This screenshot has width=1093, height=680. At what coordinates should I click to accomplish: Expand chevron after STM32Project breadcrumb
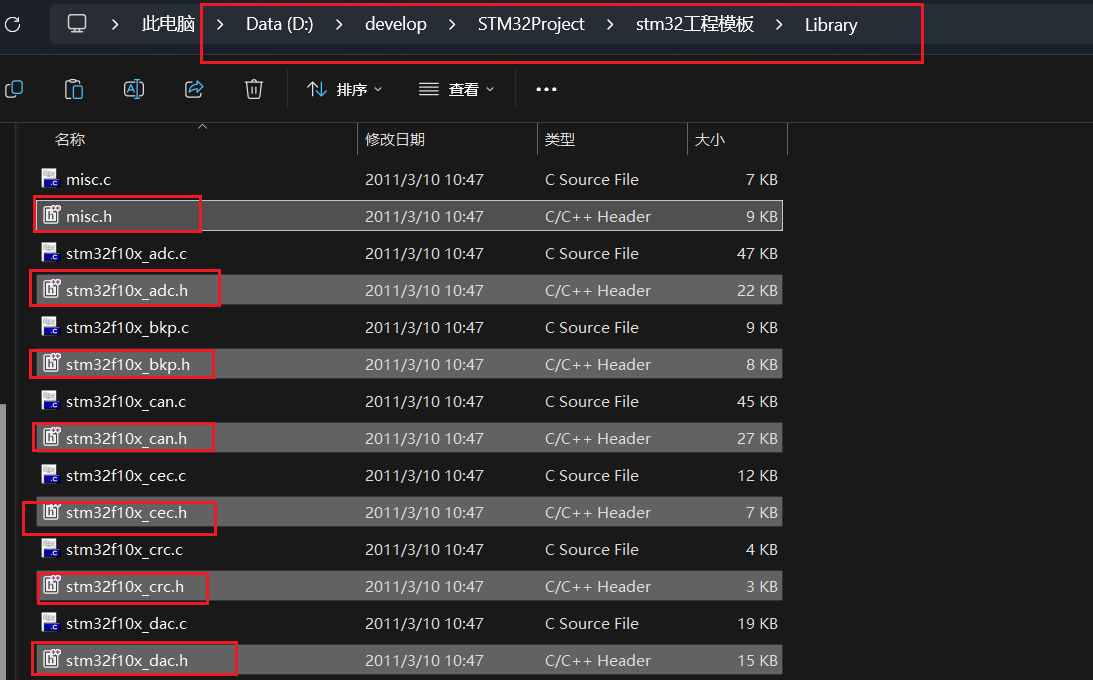coord(611,24)
